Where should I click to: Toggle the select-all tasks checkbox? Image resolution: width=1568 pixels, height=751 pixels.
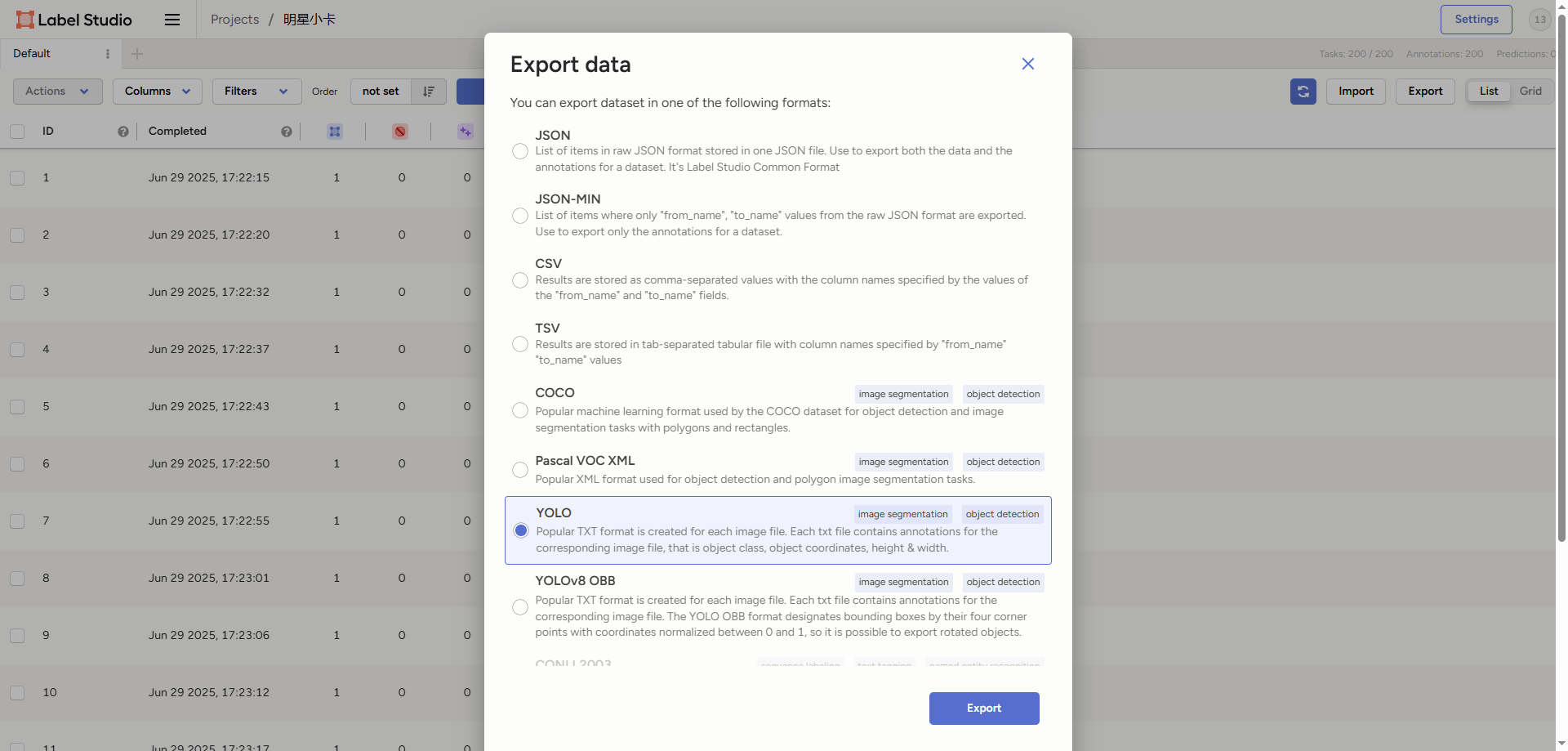[17, 132]
